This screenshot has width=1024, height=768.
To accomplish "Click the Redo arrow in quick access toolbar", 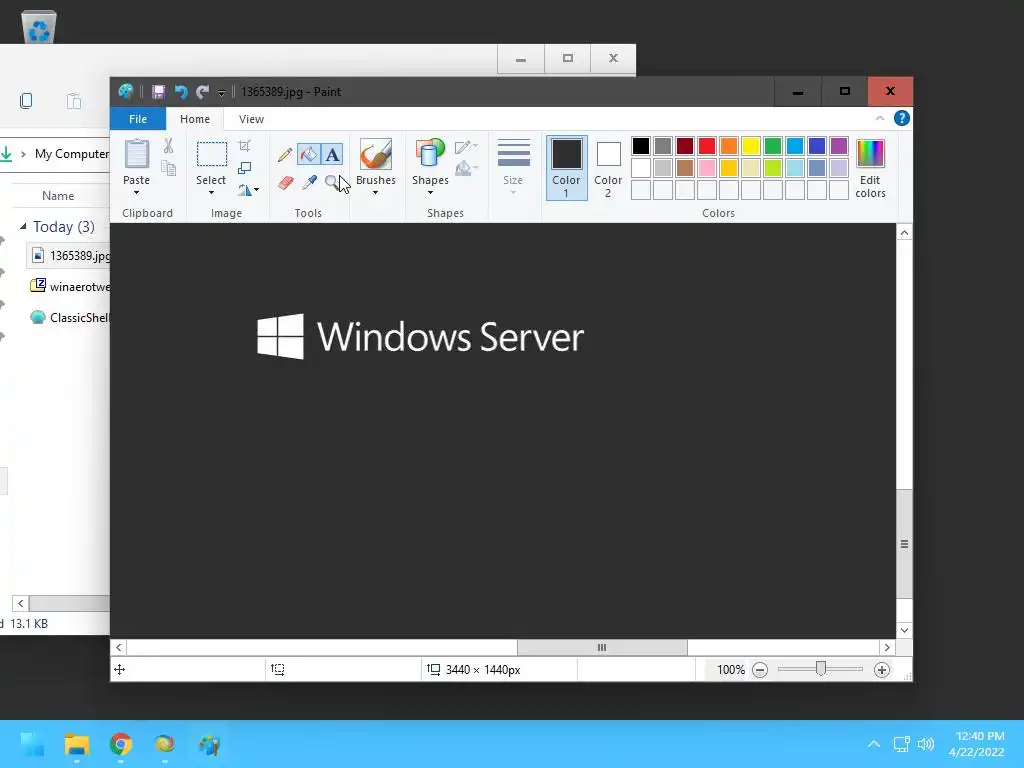I will 202,92.
